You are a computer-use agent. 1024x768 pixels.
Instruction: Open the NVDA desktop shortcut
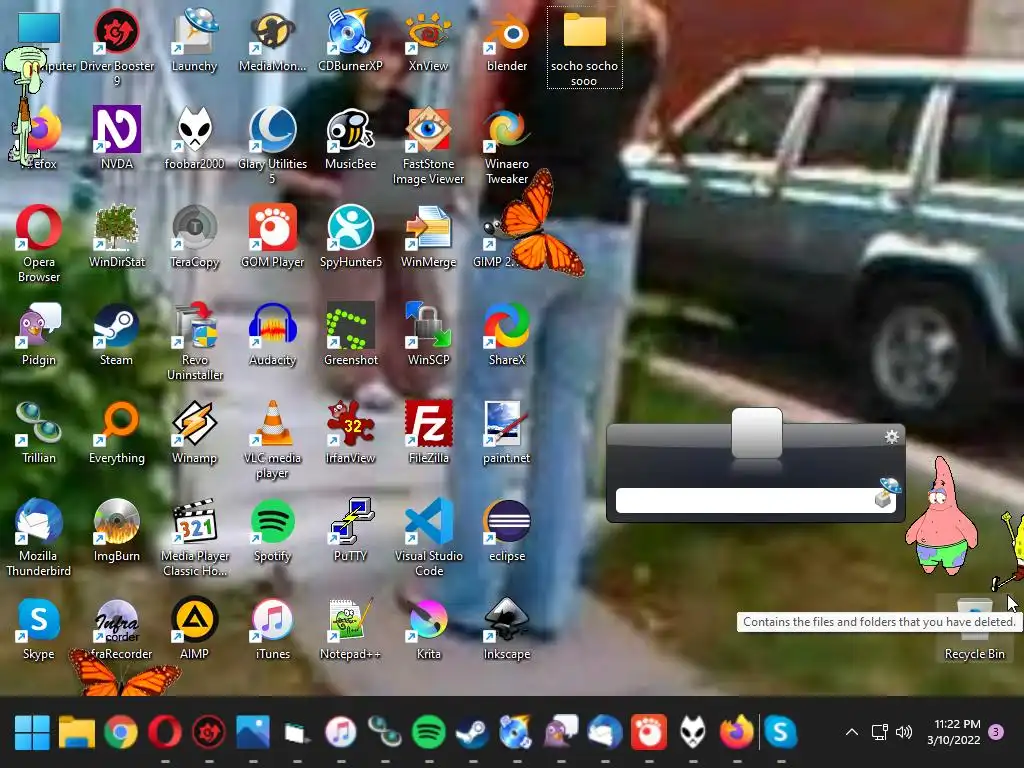pos(116,138)
